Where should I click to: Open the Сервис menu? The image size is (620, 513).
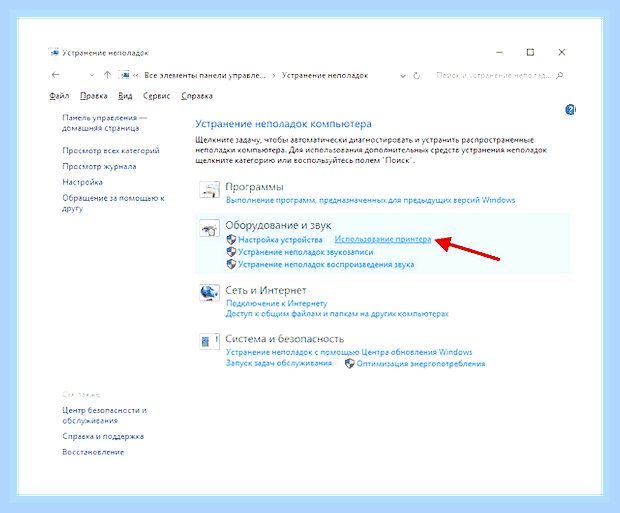157,96
